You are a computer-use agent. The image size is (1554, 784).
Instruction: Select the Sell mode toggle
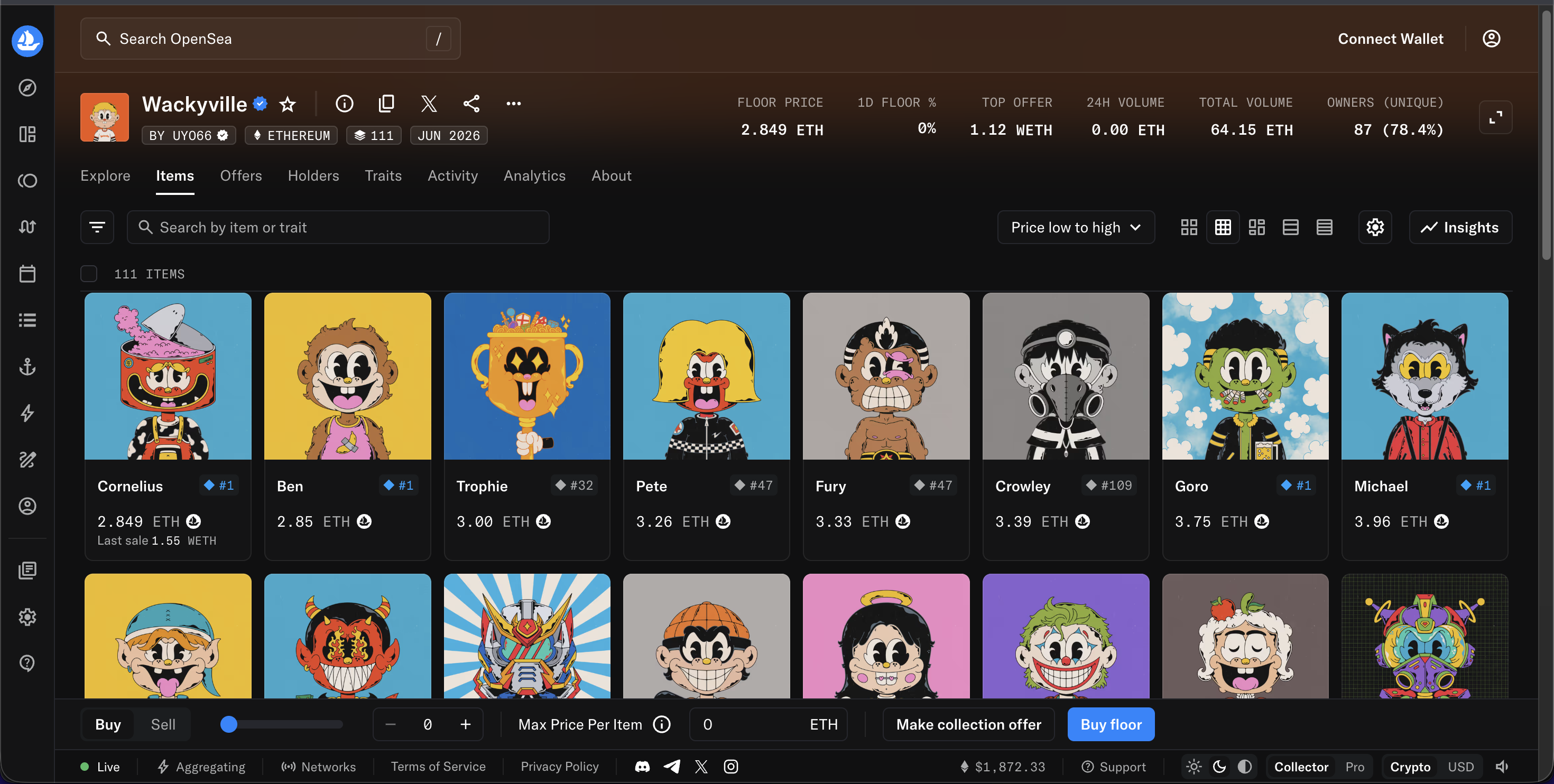163,724
